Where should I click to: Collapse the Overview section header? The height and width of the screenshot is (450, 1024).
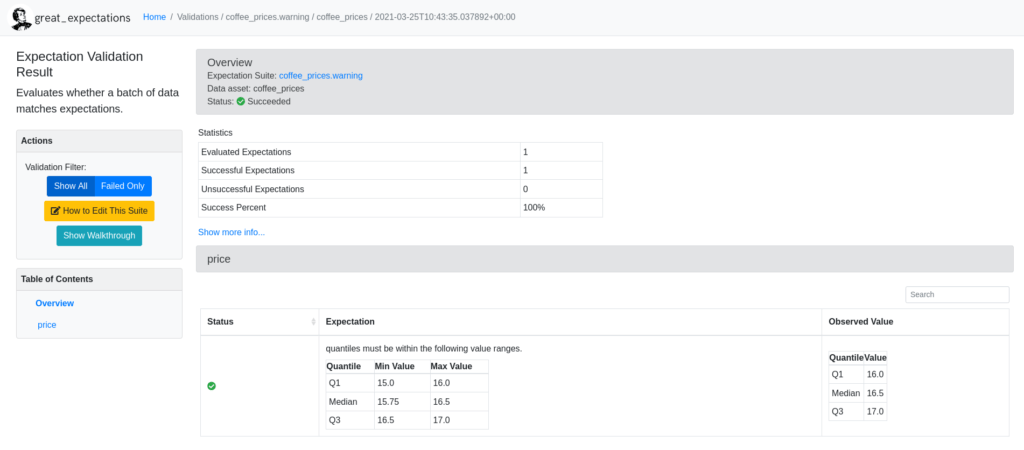click(x=602, y=62)
